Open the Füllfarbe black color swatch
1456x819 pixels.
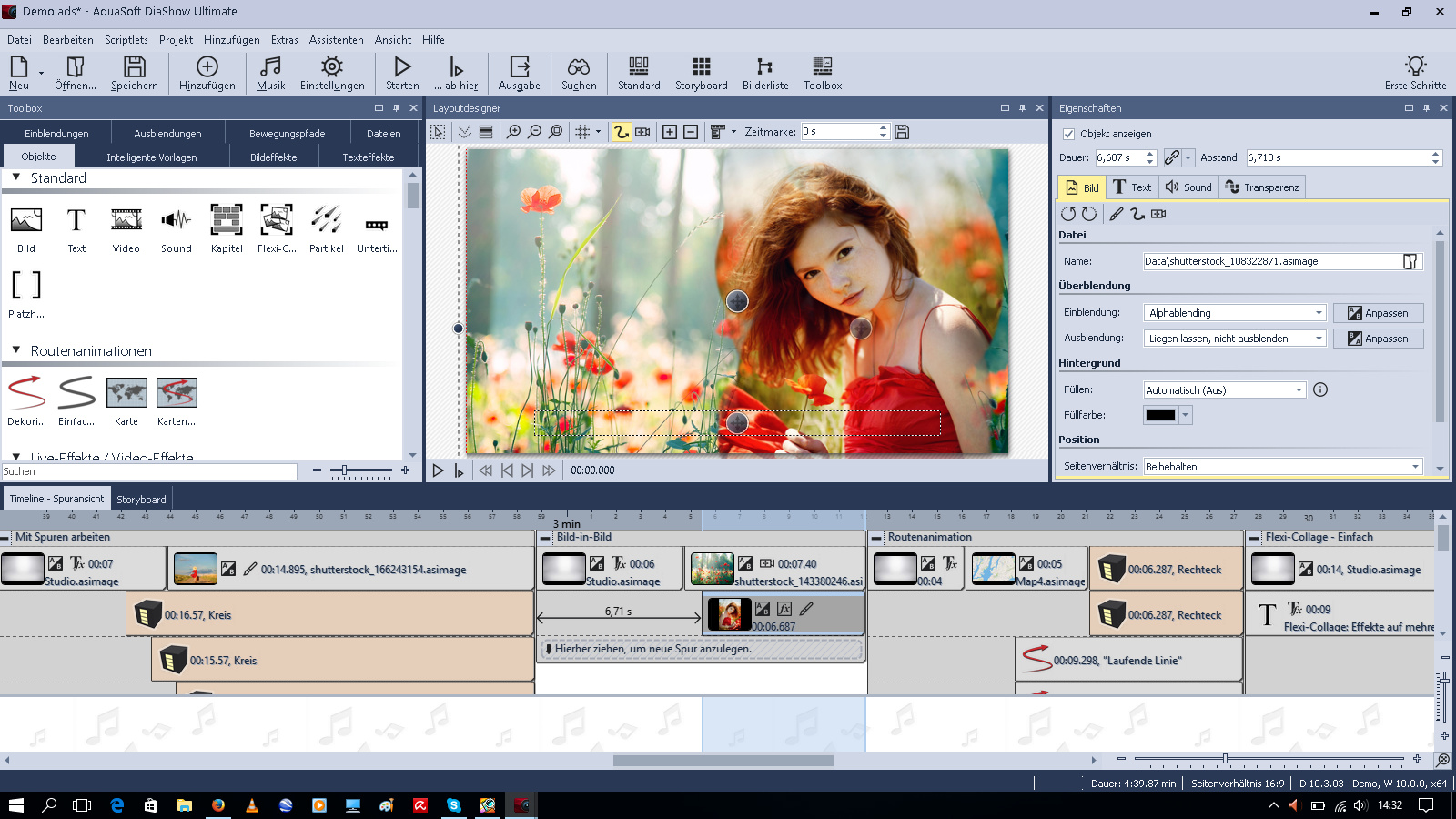pos(1160,415)
